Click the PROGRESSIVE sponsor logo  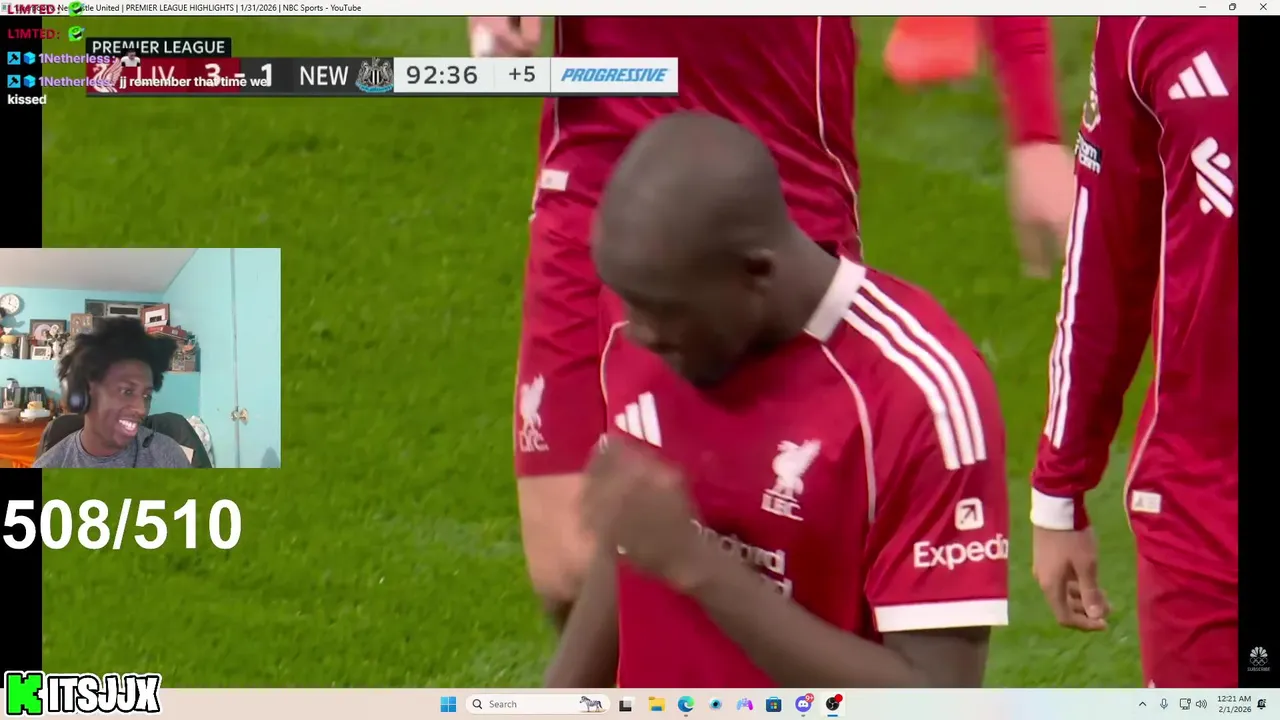[x=614, y=75]
